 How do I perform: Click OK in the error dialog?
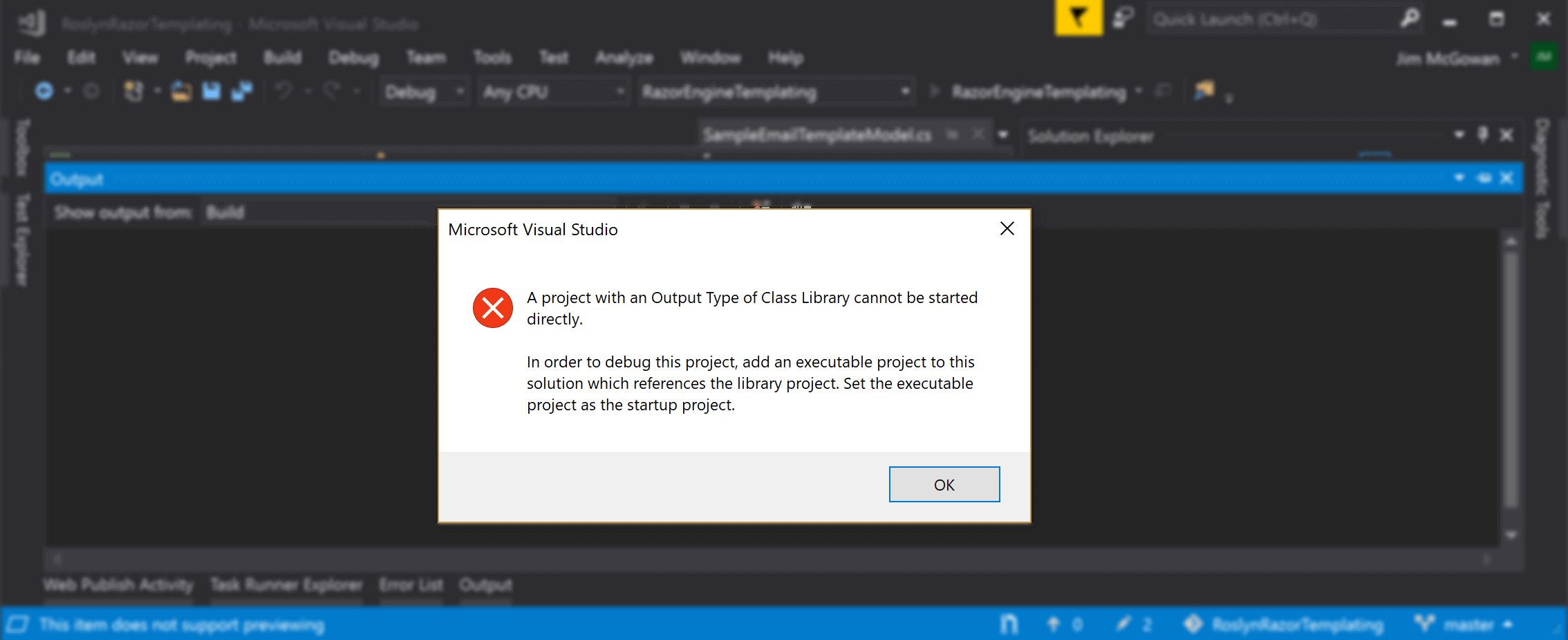tap(944, 484)
